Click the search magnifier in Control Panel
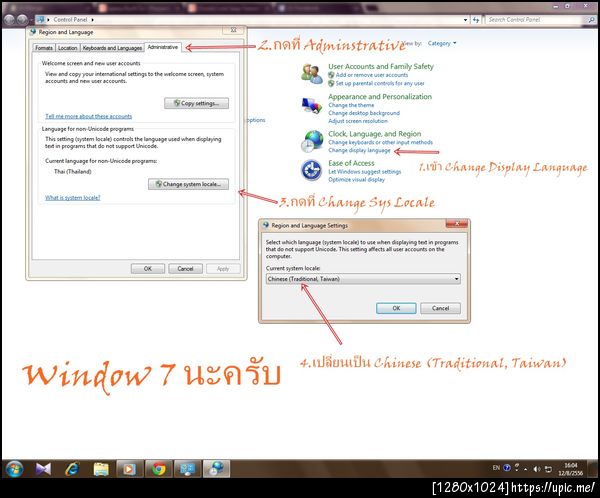This screenshot has height=498, width=600. click(x=591, y=20)
